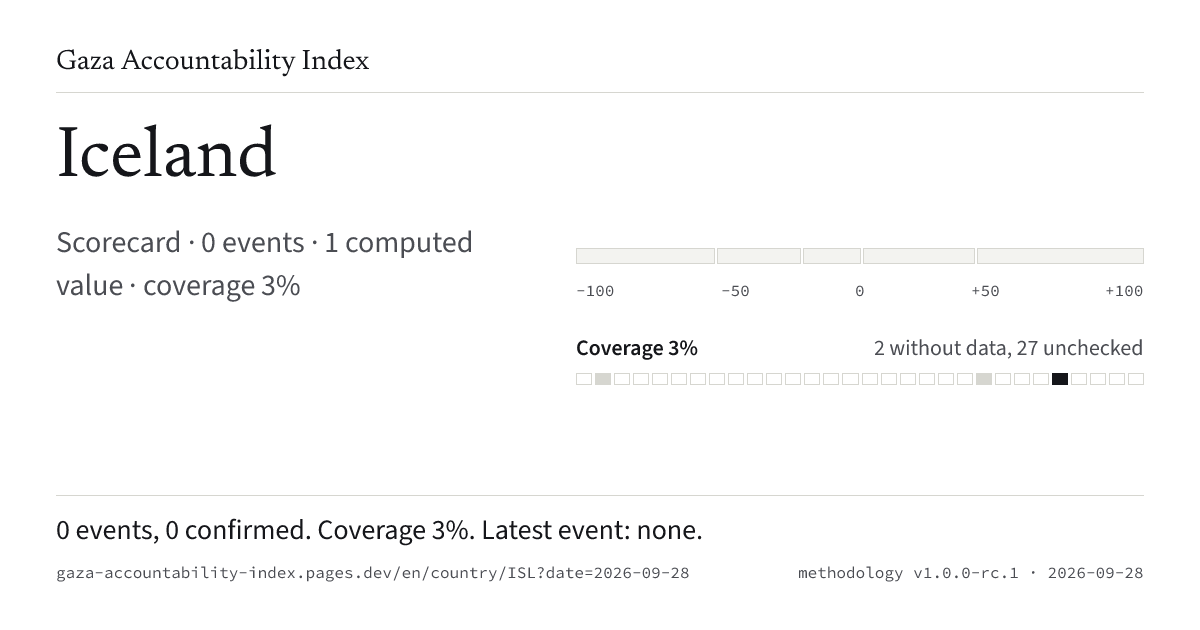Select empty cell just before black cell

click(x=1041, y=379)
